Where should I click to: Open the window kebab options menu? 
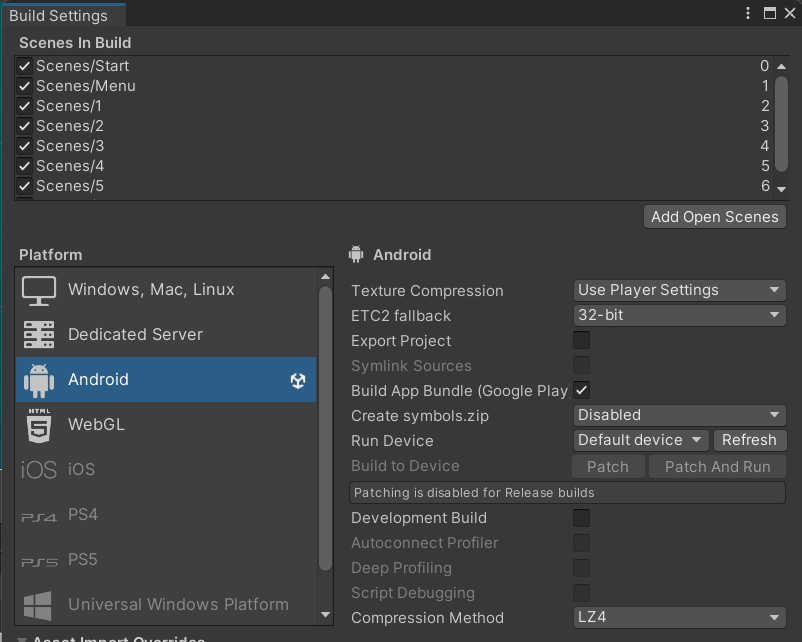pyautogui.click(x=748, y=13)
